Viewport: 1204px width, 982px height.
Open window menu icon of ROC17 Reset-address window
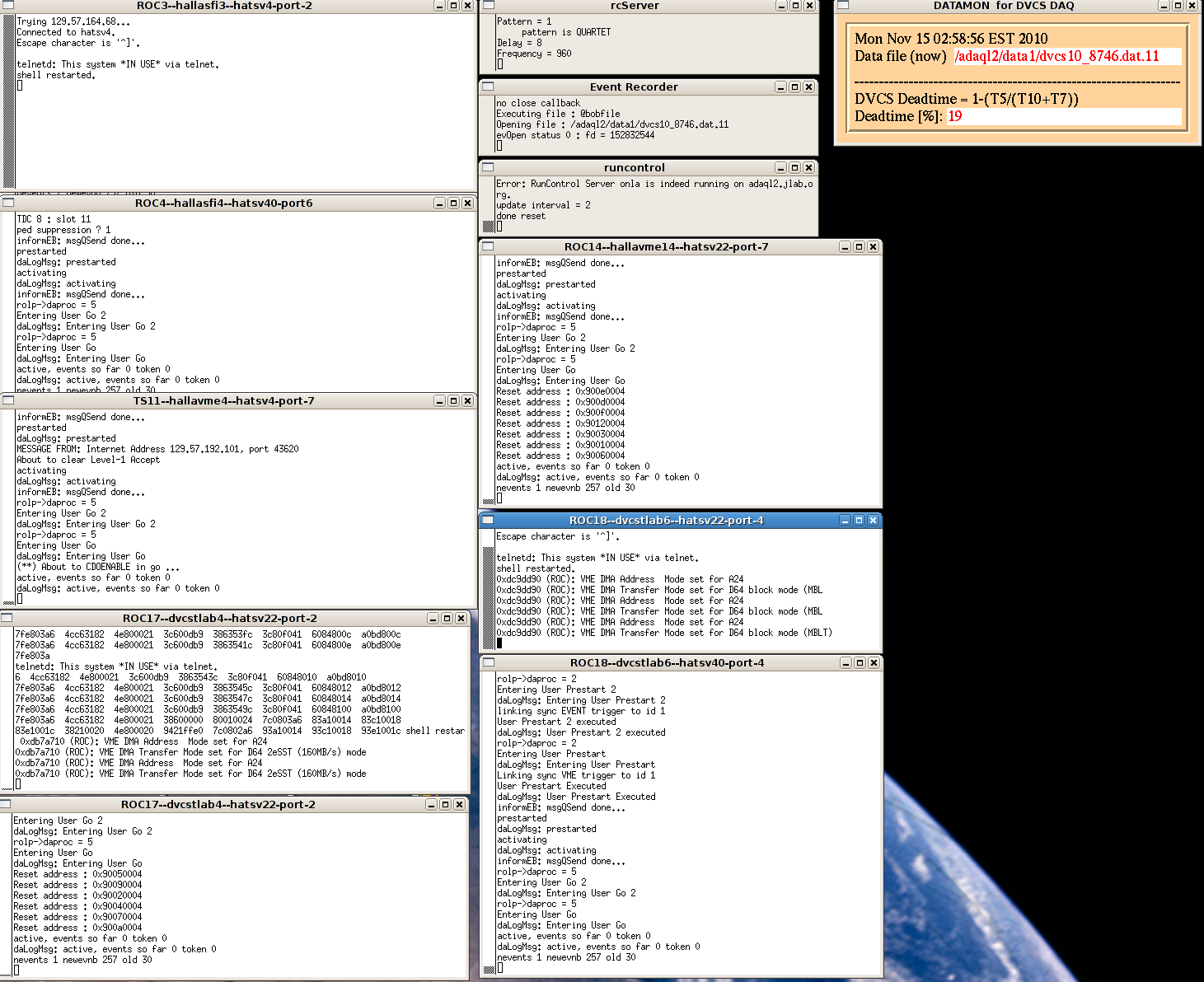5,804
